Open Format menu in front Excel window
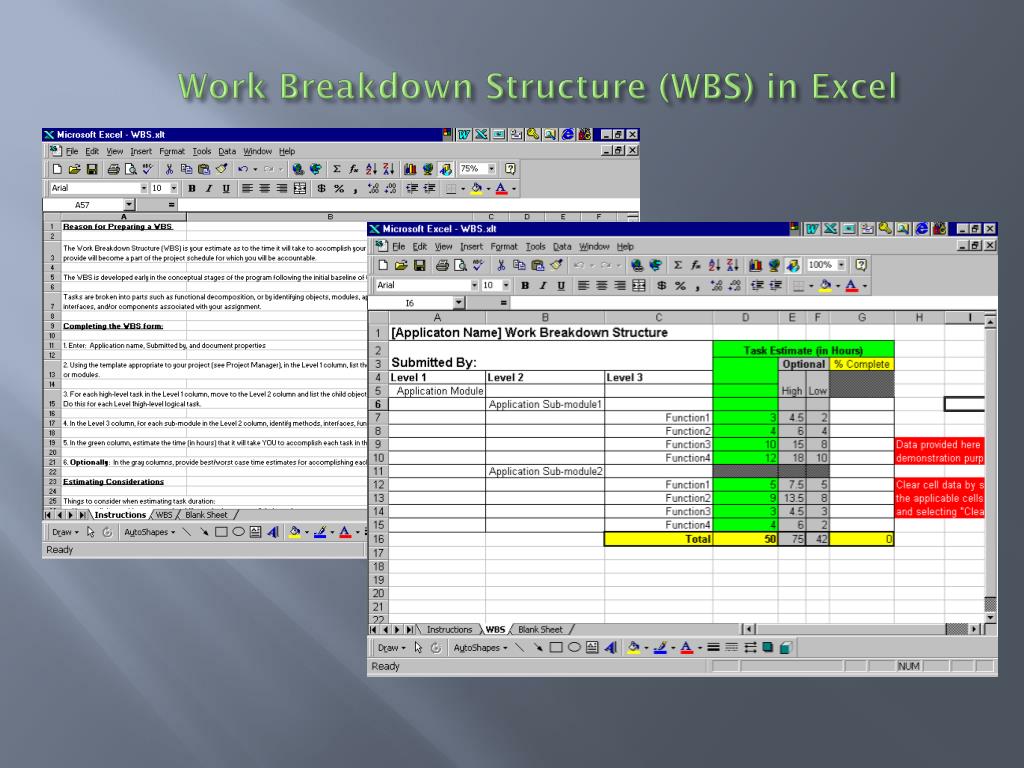The width and height of the screenshot is (1024, 768). click(504, 247)
